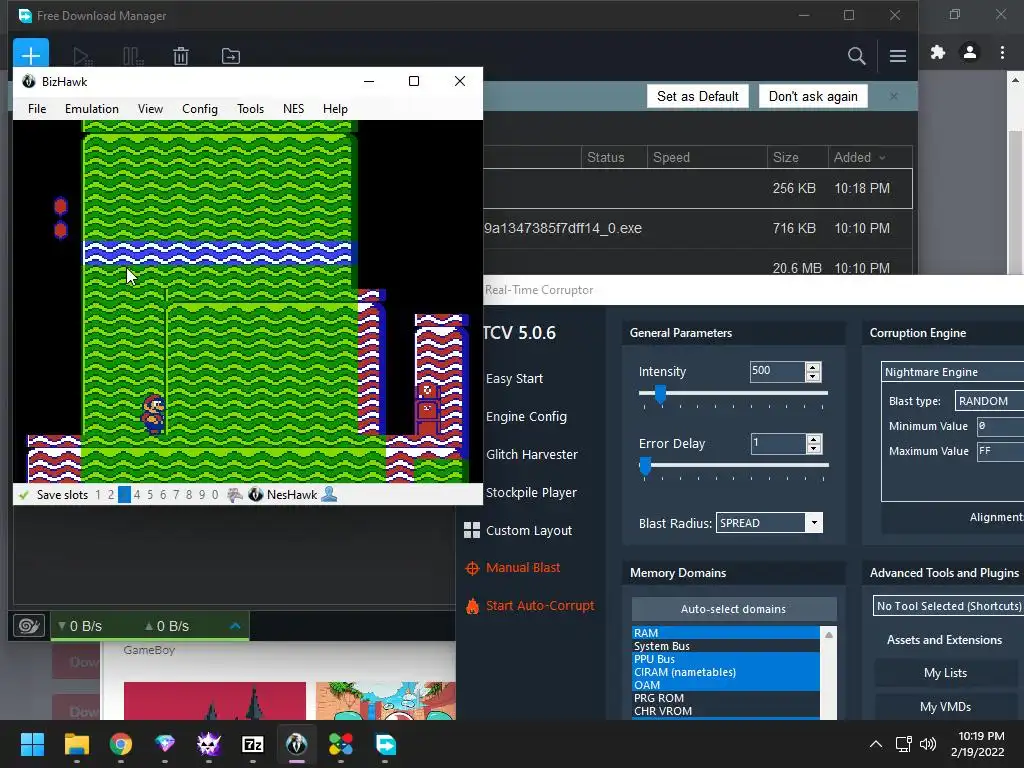Open File Explorer from taskbar
The width and height of the screenshot is (1024, 768).
(76, 744)
